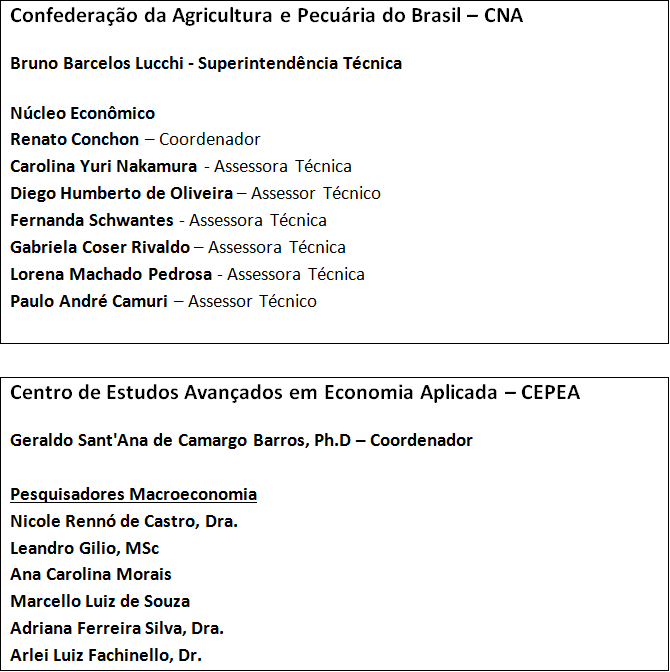Click the name Diego Humberto de Oliveira

pyautogui.click(x=121, y=194)
